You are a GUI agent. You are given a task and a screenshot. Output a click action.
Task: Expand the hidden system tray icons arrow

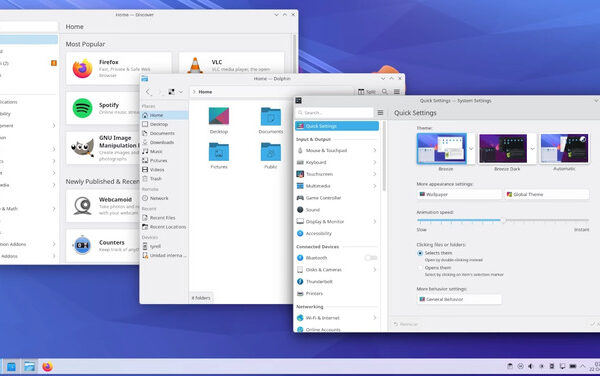pos(583,366)
